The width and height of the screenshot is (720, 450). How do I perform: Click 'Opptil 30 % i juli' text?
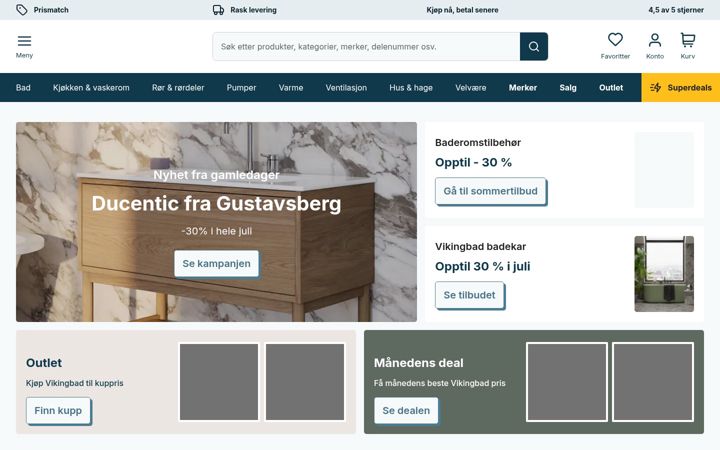click(x=482, y=266)
